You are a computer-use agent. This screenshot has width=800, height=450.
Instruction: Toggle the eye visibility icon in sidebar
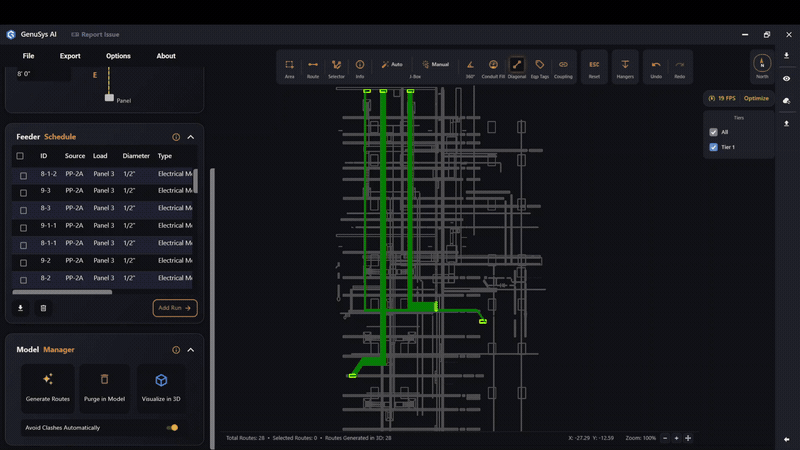787,79
